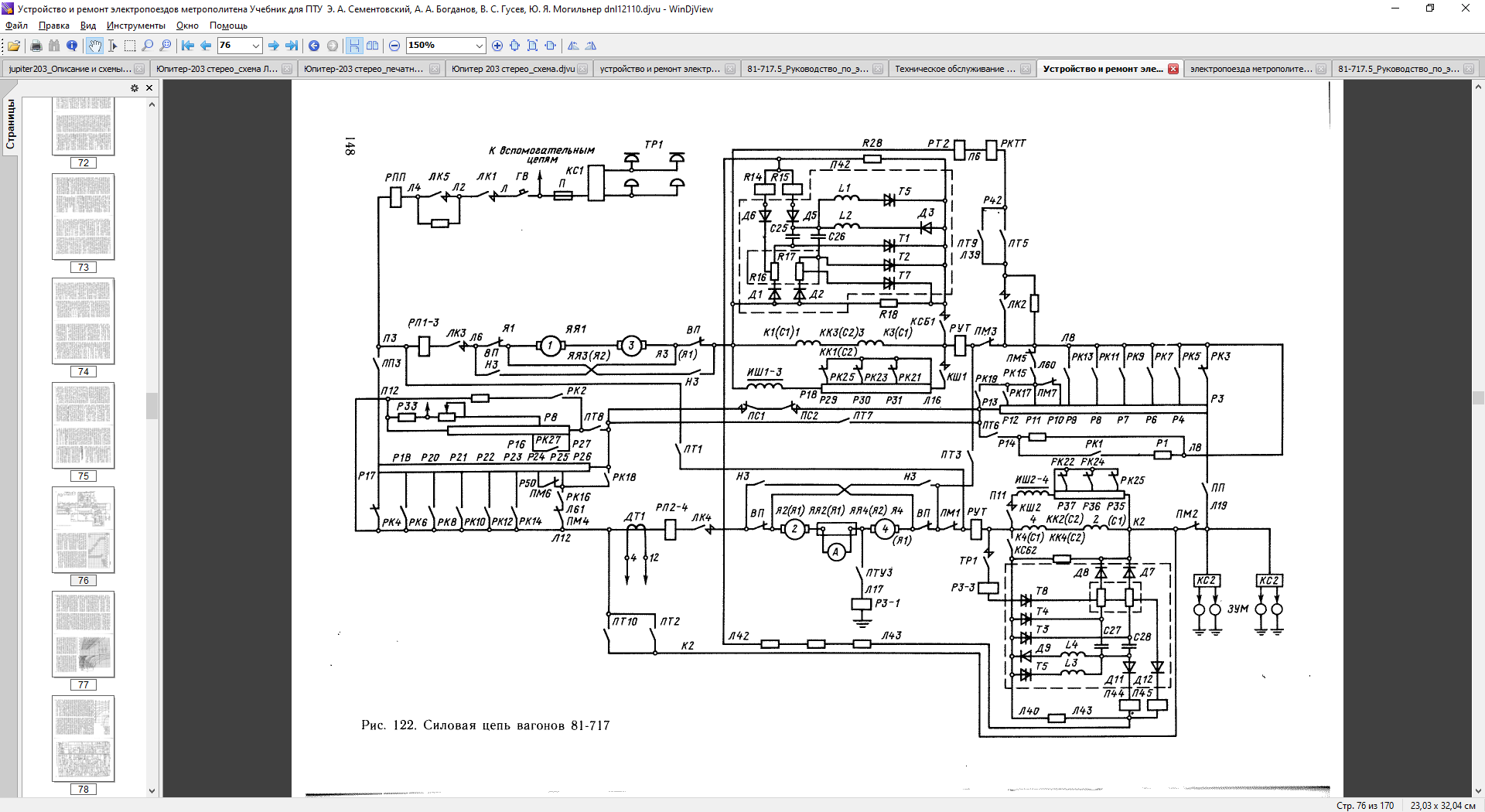Select page 77 thumbnail
The height and width of the screenshot is (812, 1485).
84,634
